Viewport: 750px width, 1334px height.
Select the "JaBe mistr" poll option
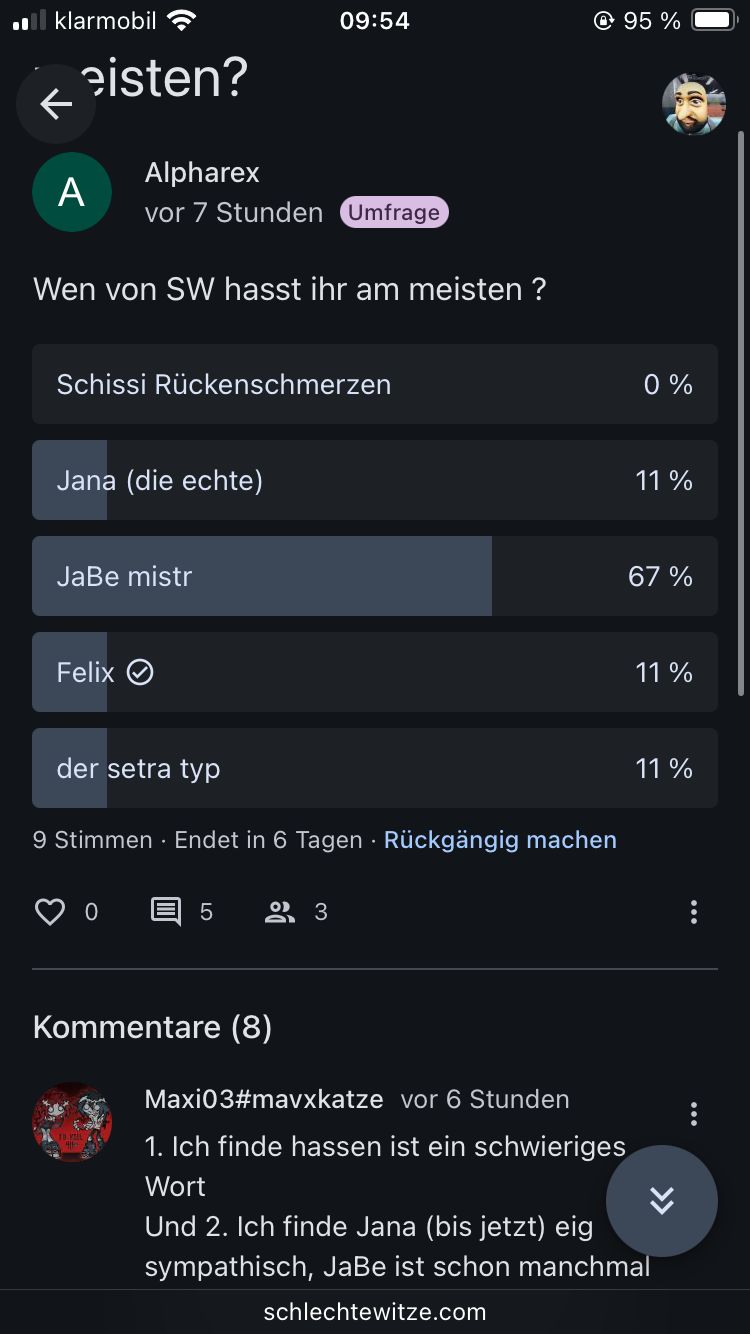(x=374, y=576)
